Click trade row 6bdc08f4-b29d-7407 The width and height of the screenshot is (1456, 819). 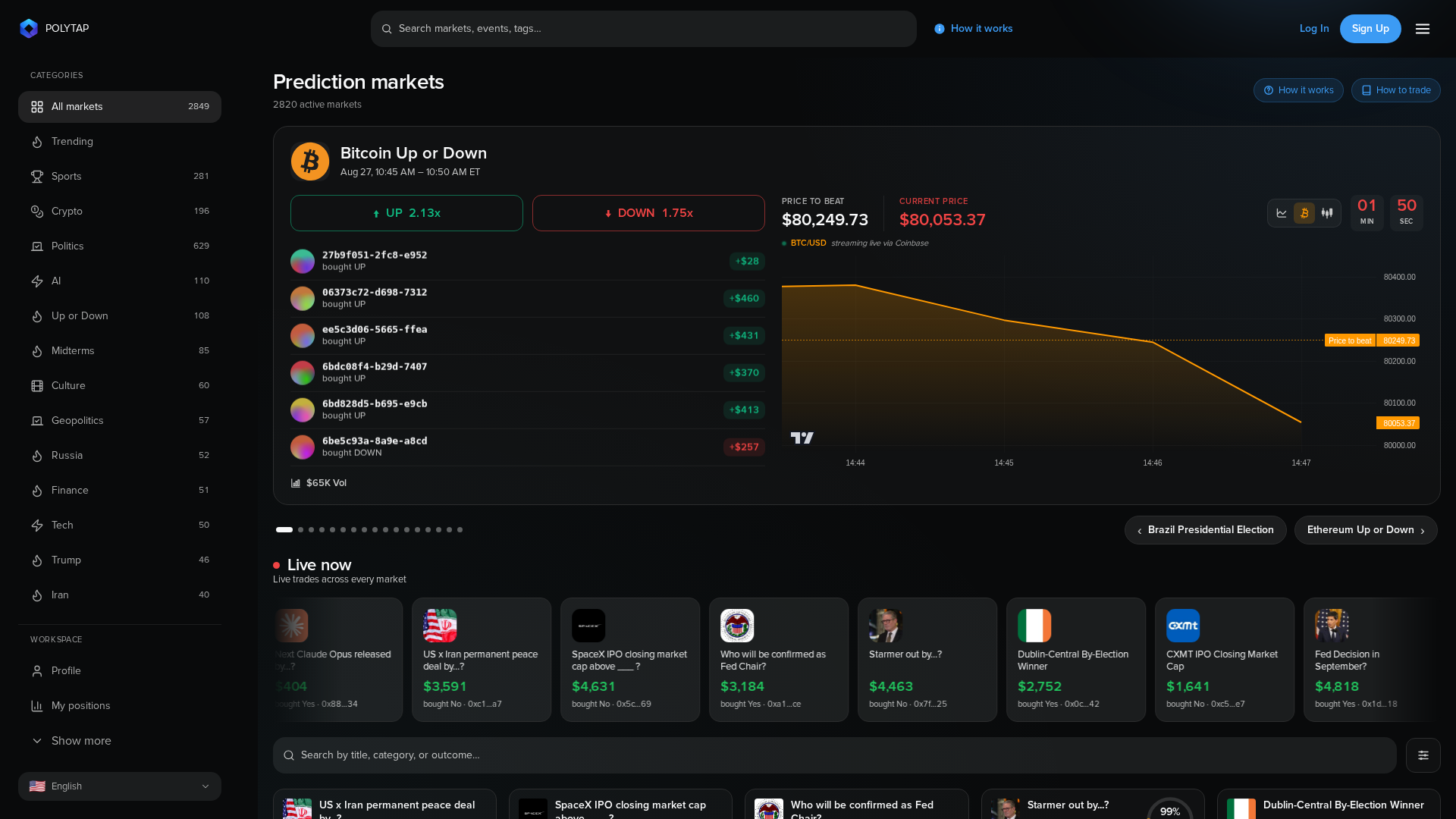pyautogui.click(x=528, y=372)
